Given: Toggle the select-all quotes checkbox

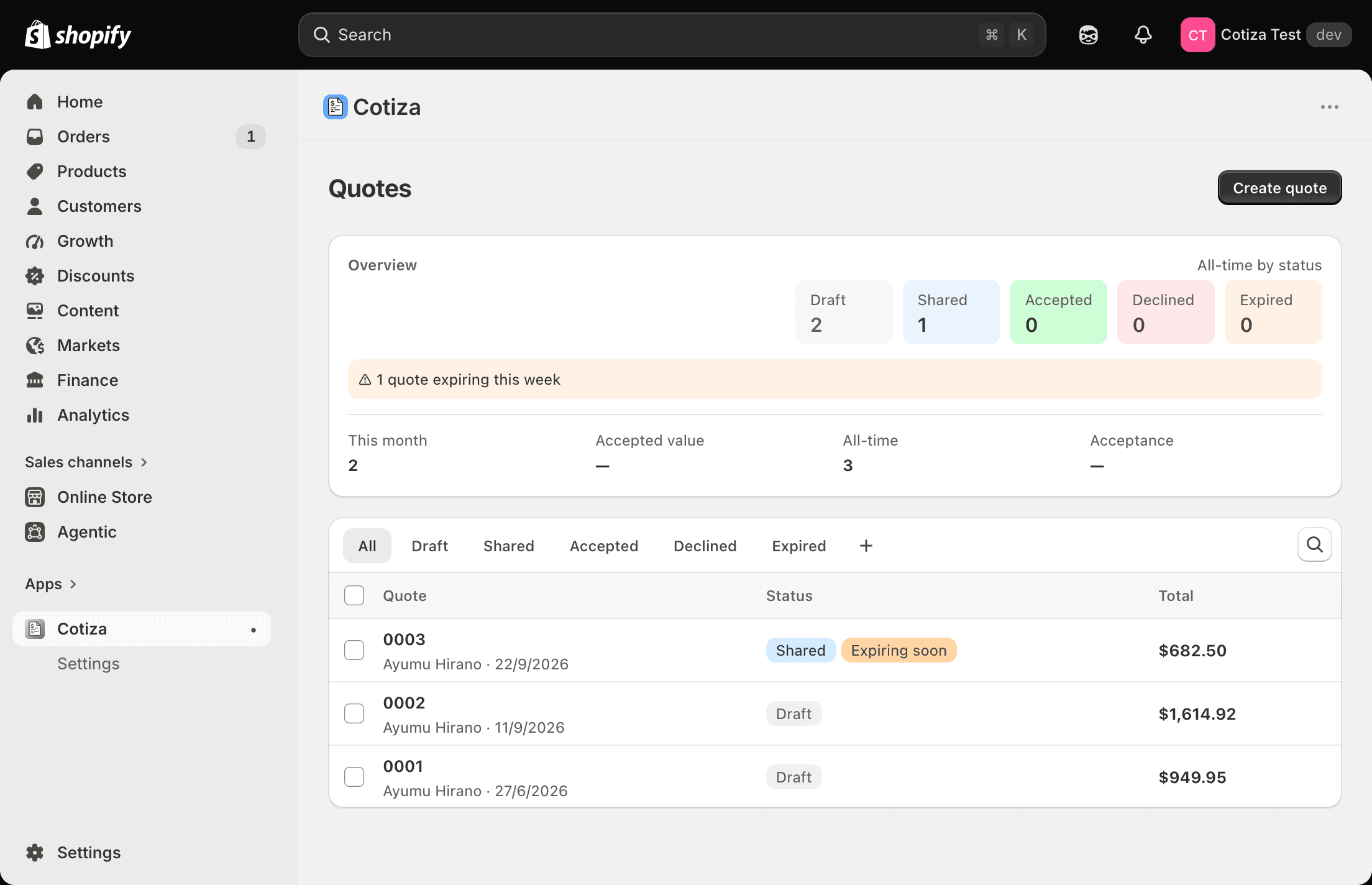Looking at the screenshot, I should pyautogui.click(x=354, y=595).
